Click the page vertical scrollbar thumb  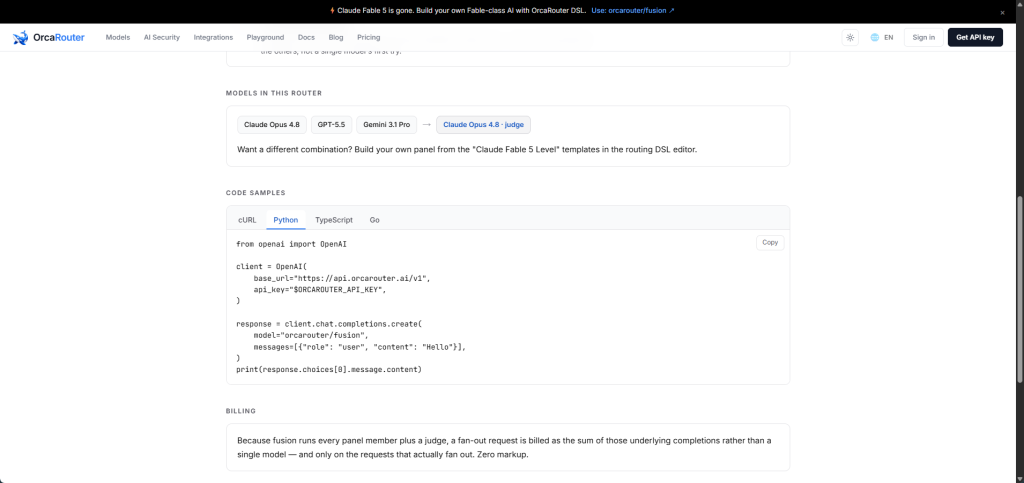[1020, 289]
